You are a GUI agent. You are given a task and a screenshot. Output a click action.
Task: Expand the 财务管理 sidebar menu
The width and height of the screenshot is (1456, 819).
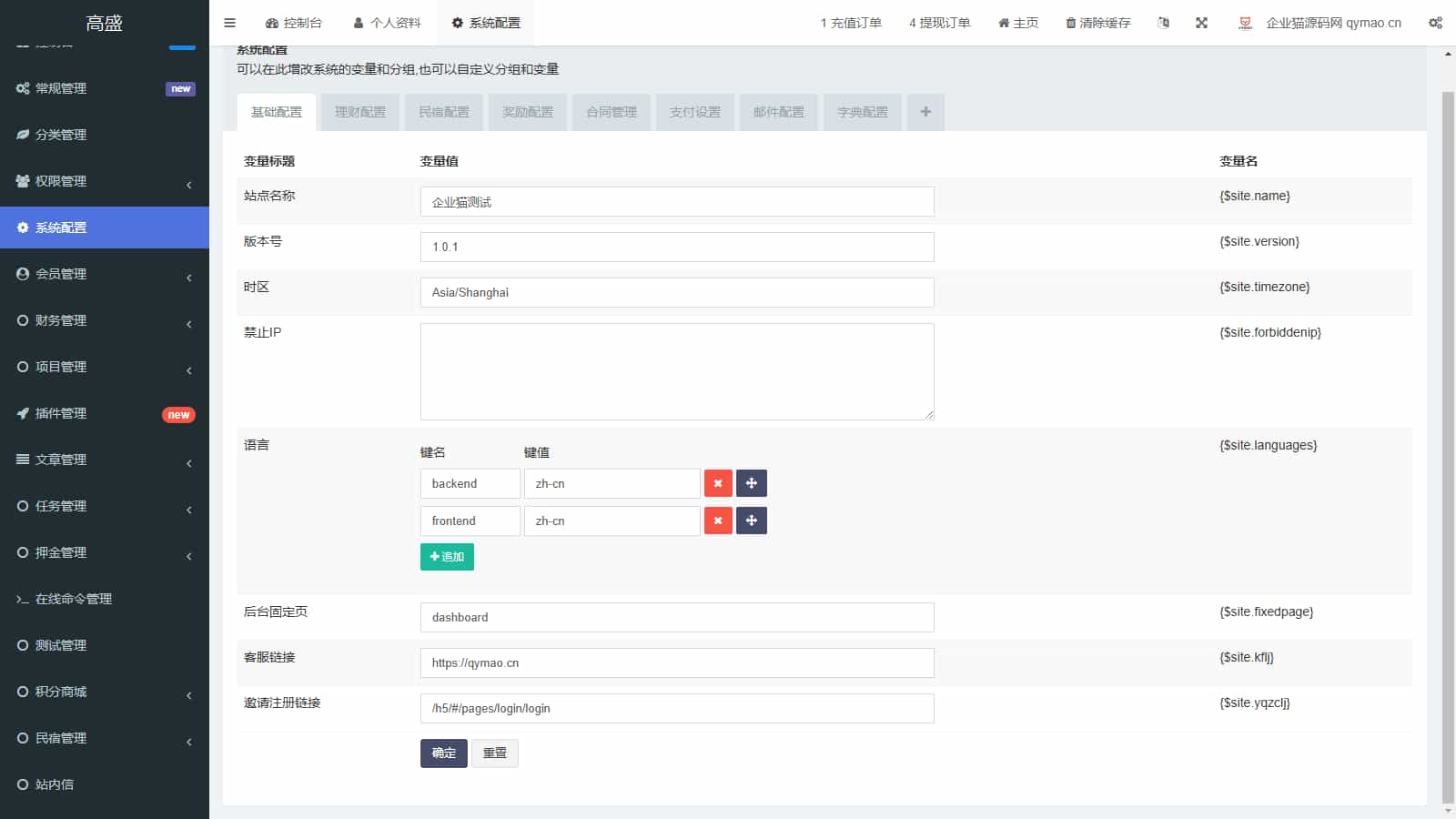(x=105, y=320)
